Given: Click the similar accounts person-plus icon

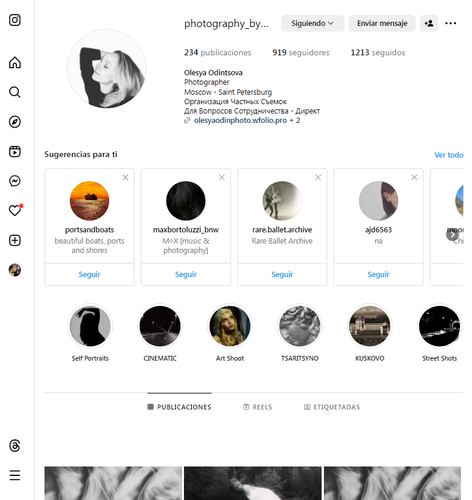Looking at the screenshot, I should (x=429, y=23).
